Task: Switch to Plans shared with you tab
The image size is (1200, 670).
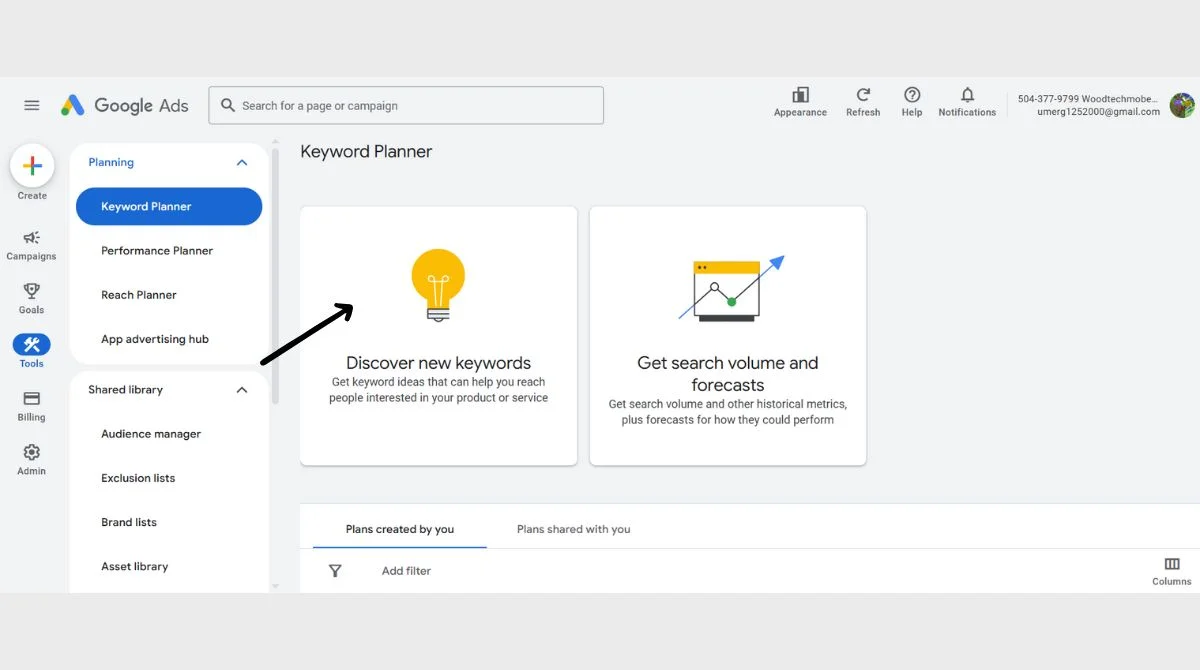Action: [x=574, y=529]
